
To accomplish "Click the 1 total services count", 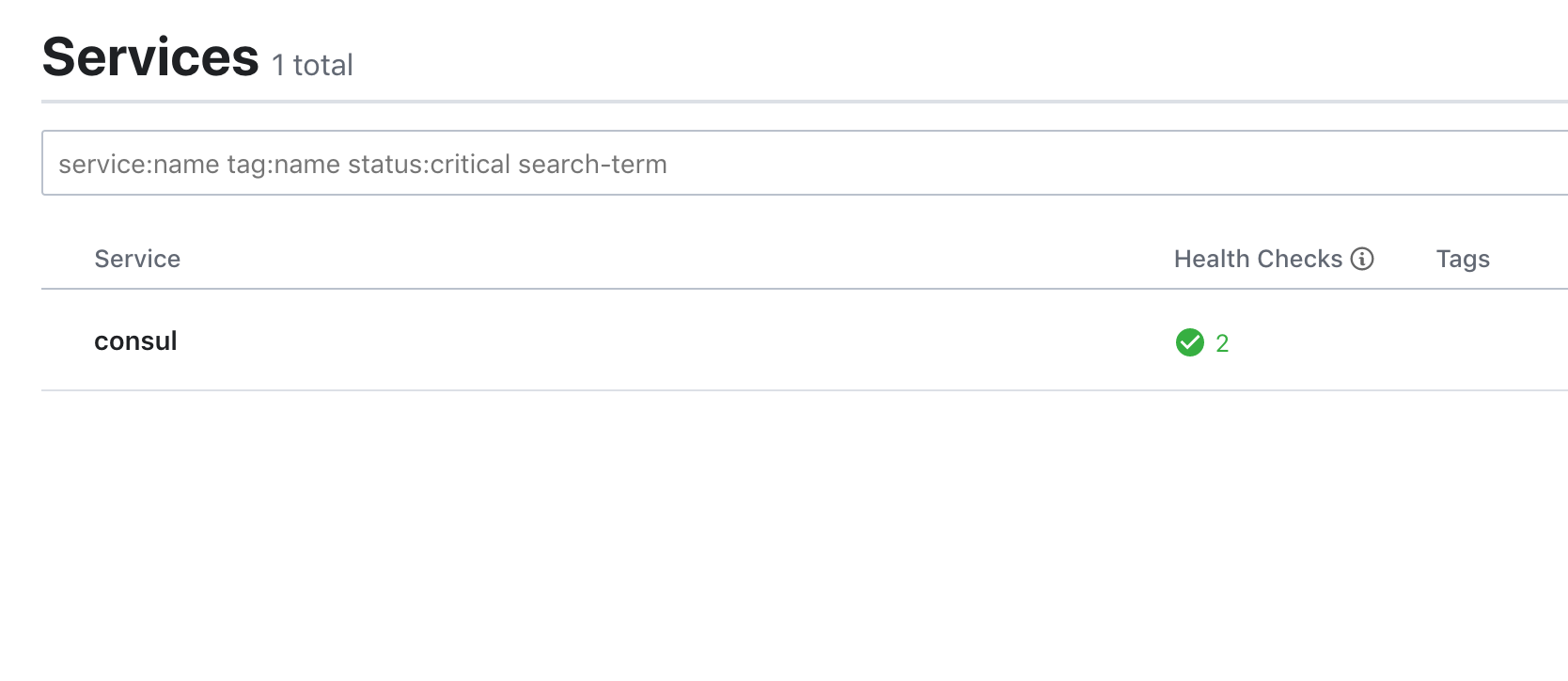I will click(x=311, y=65).
